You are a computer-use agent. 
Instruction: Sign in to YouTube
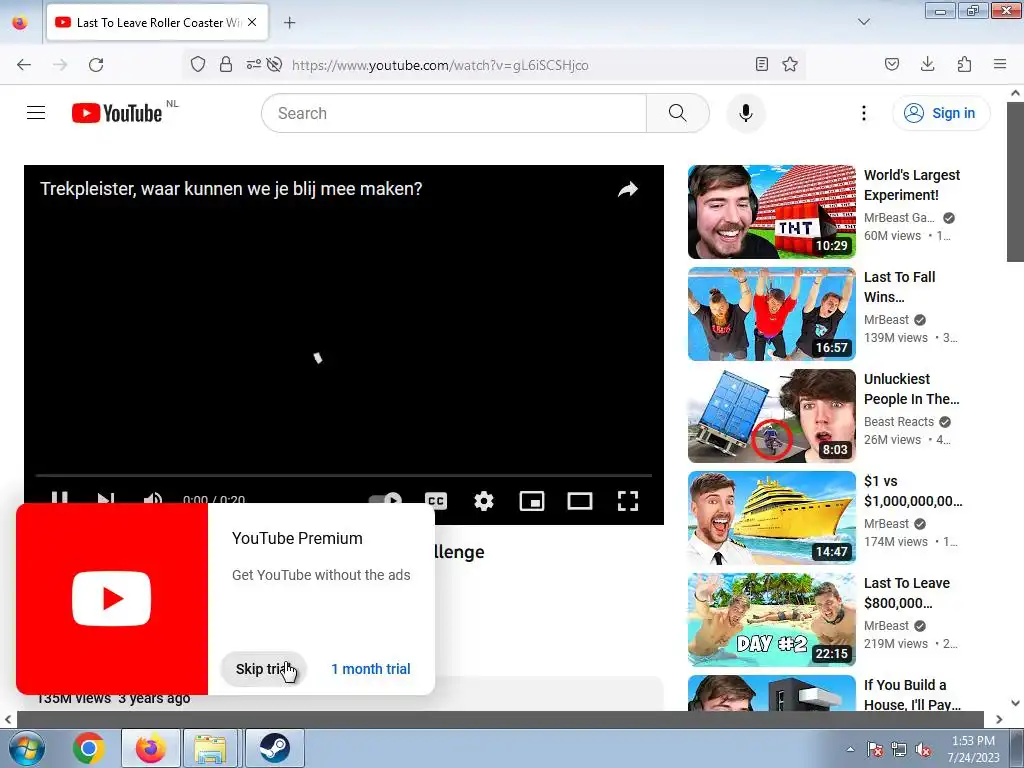pyautogui.click(x=940, y=113)
